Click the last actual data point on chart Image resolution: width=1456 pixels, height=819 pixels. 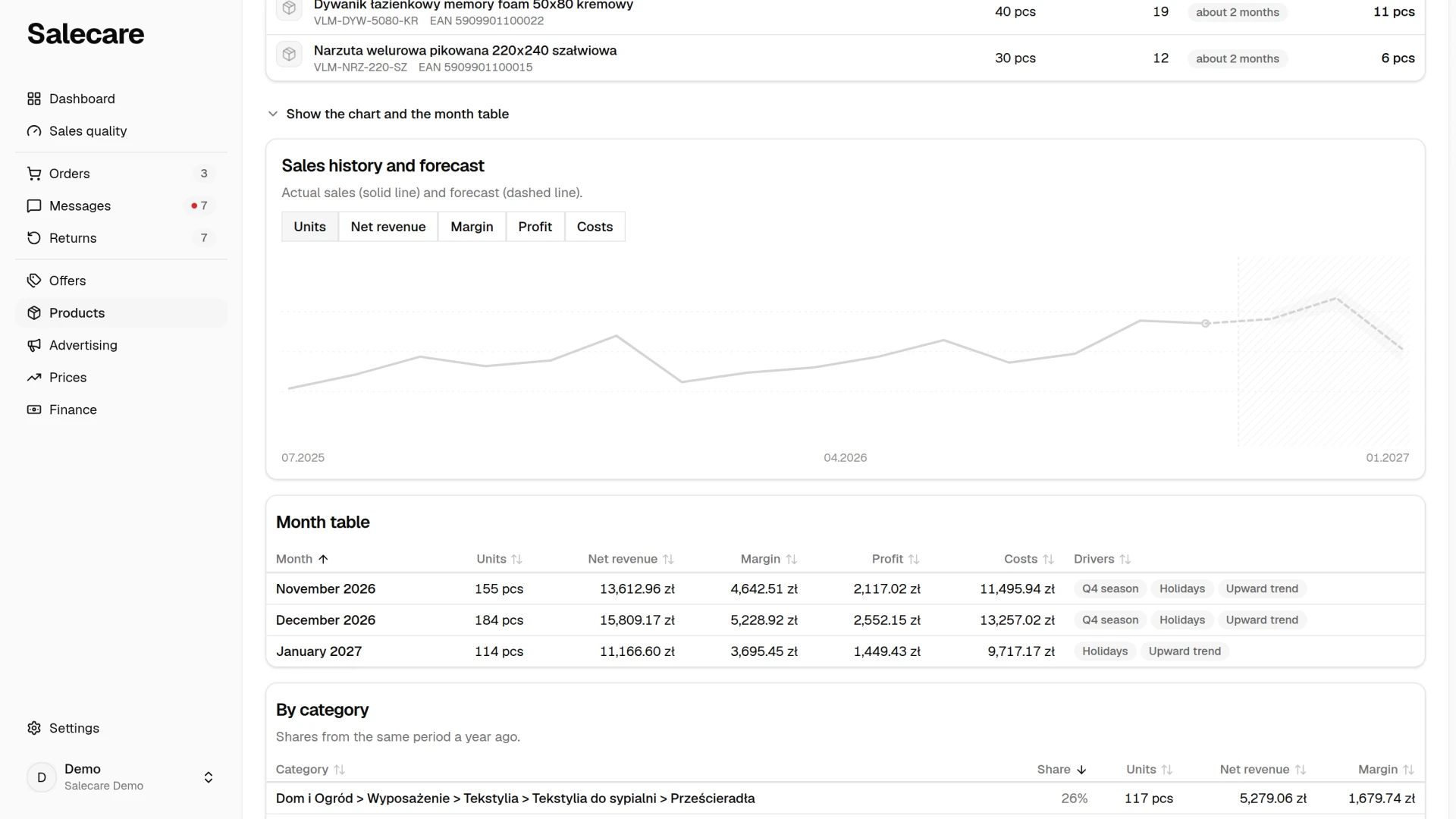click(1206, 324)
